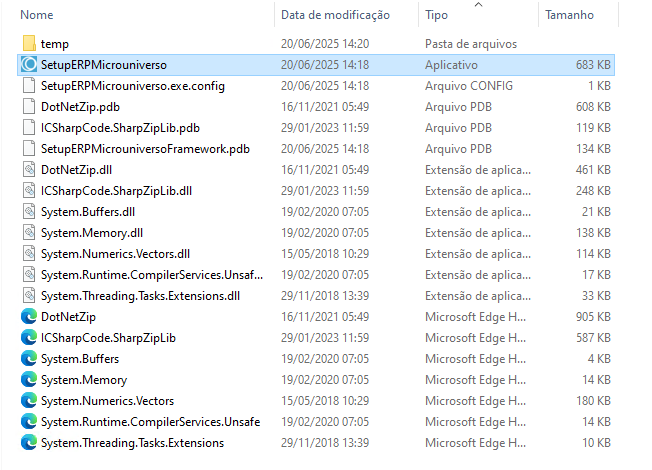
Task: Click the 683 KB size cell
Action: coord(593,65)
